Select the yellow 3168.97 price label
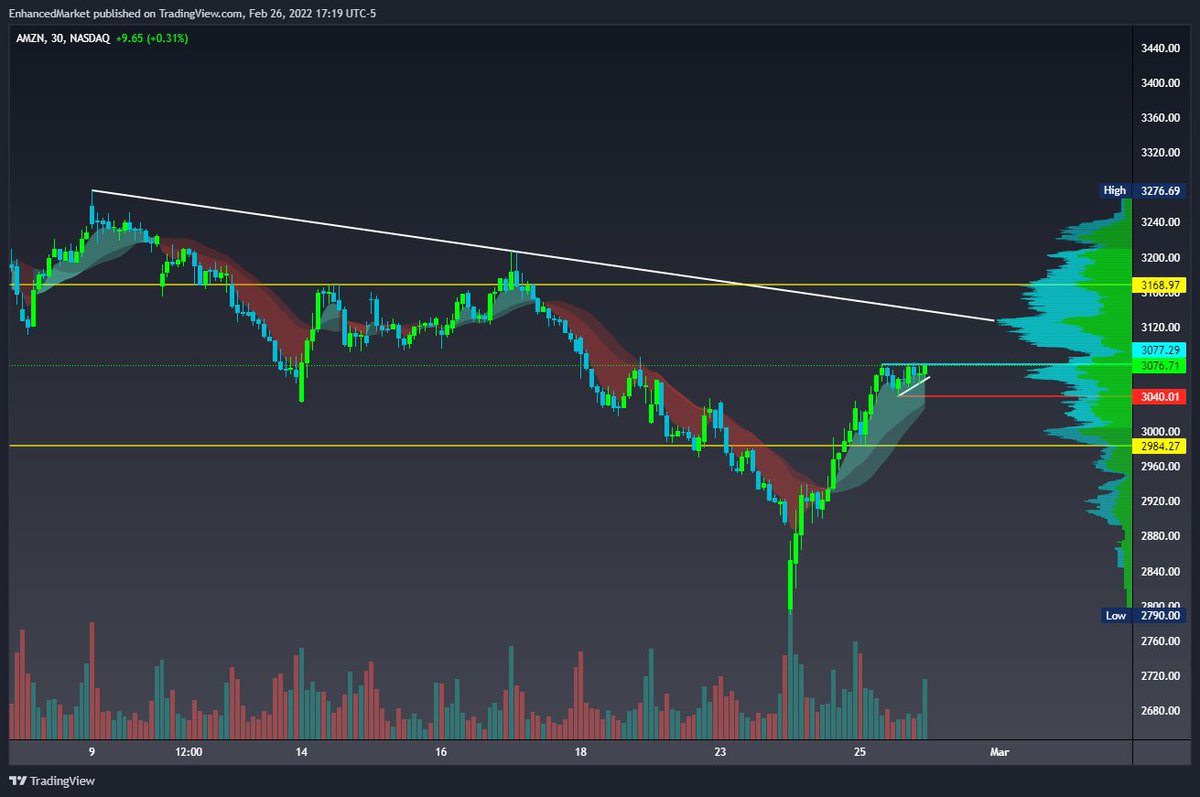1200x797 pixels. coord(1161,285)
